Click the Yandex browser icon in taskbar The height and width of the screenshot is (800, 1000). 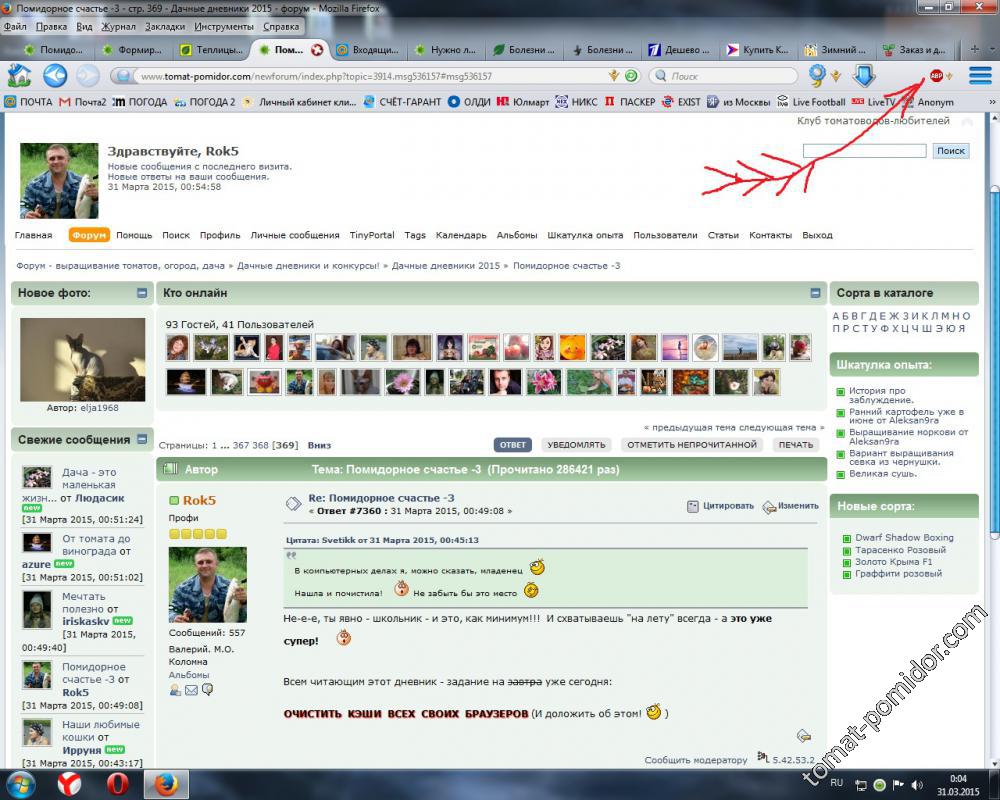point(69,784)
